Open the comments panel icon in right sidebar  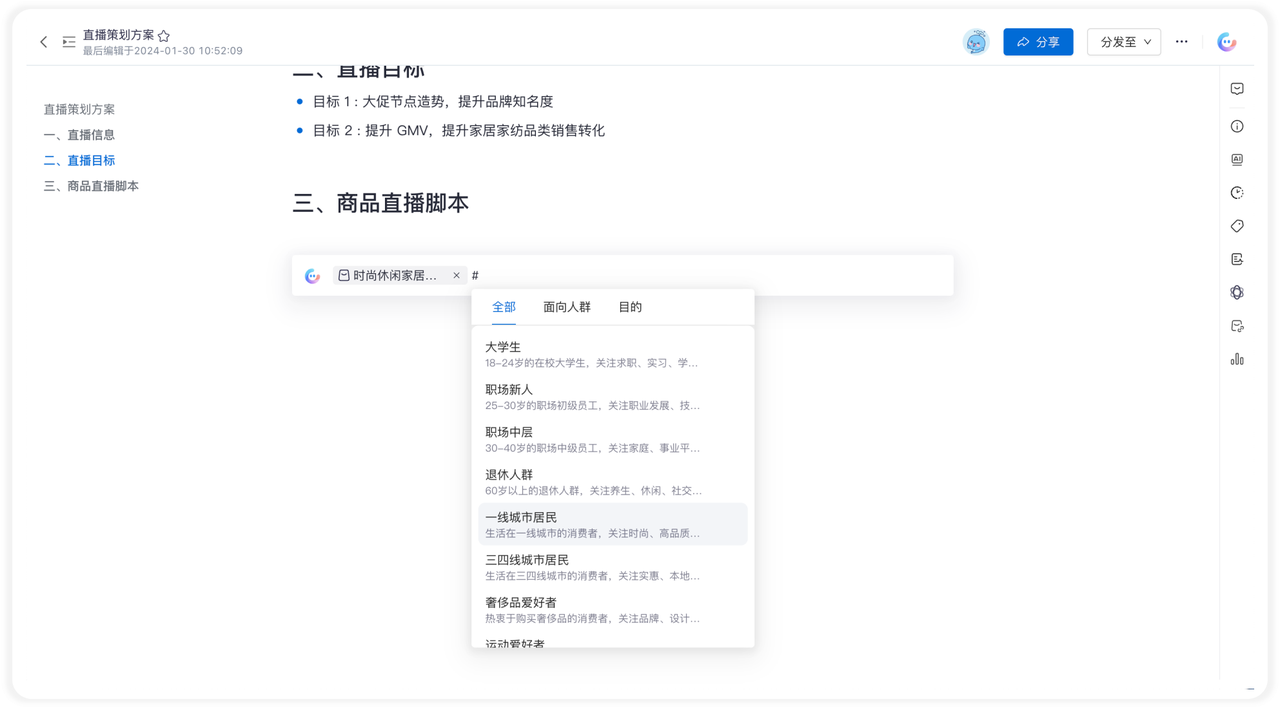[1237, 89]
